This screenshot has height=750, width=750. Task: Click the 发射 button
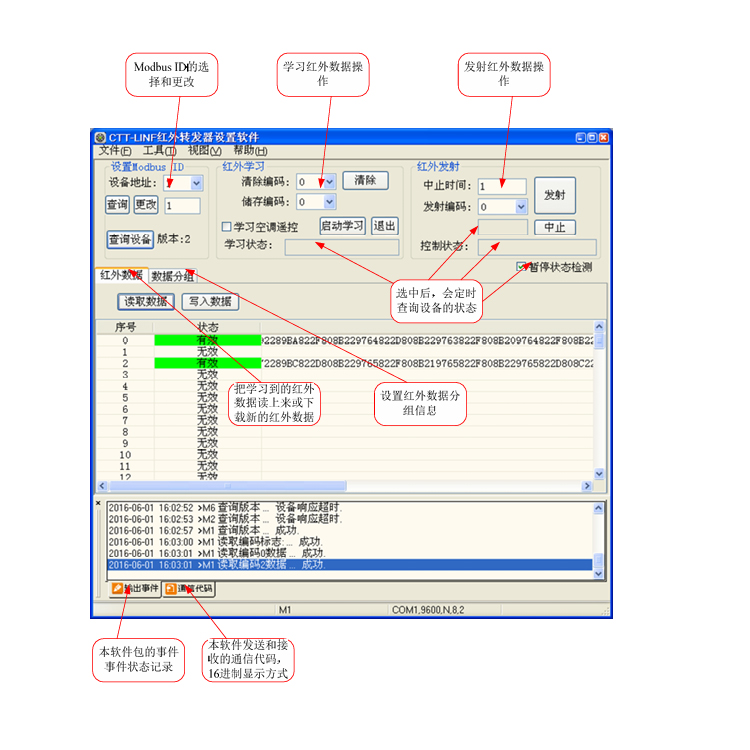click(x=554, y=195)
